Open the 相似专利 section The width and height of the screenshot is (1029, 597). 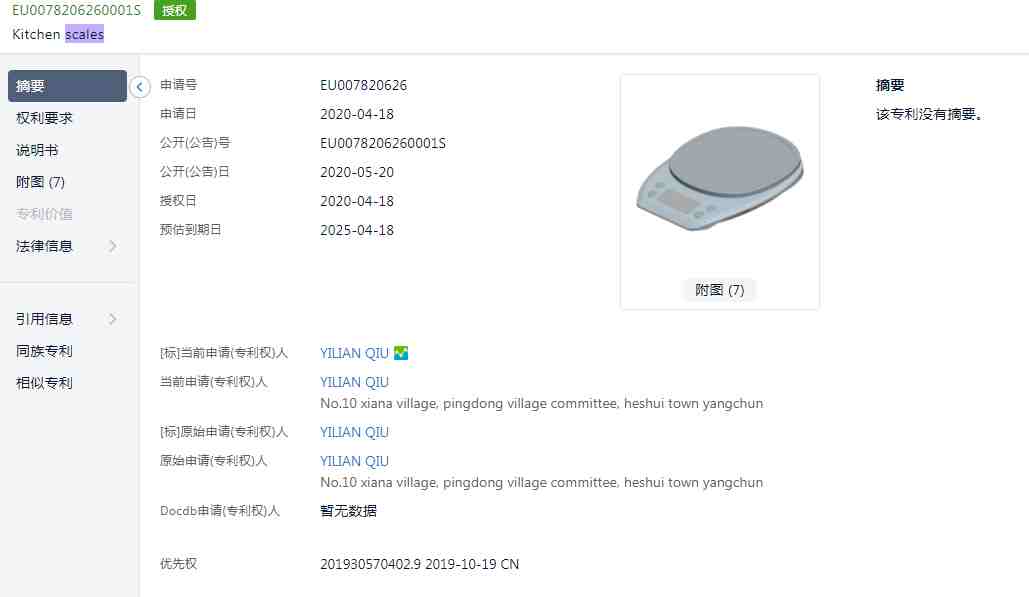point(44,383)
